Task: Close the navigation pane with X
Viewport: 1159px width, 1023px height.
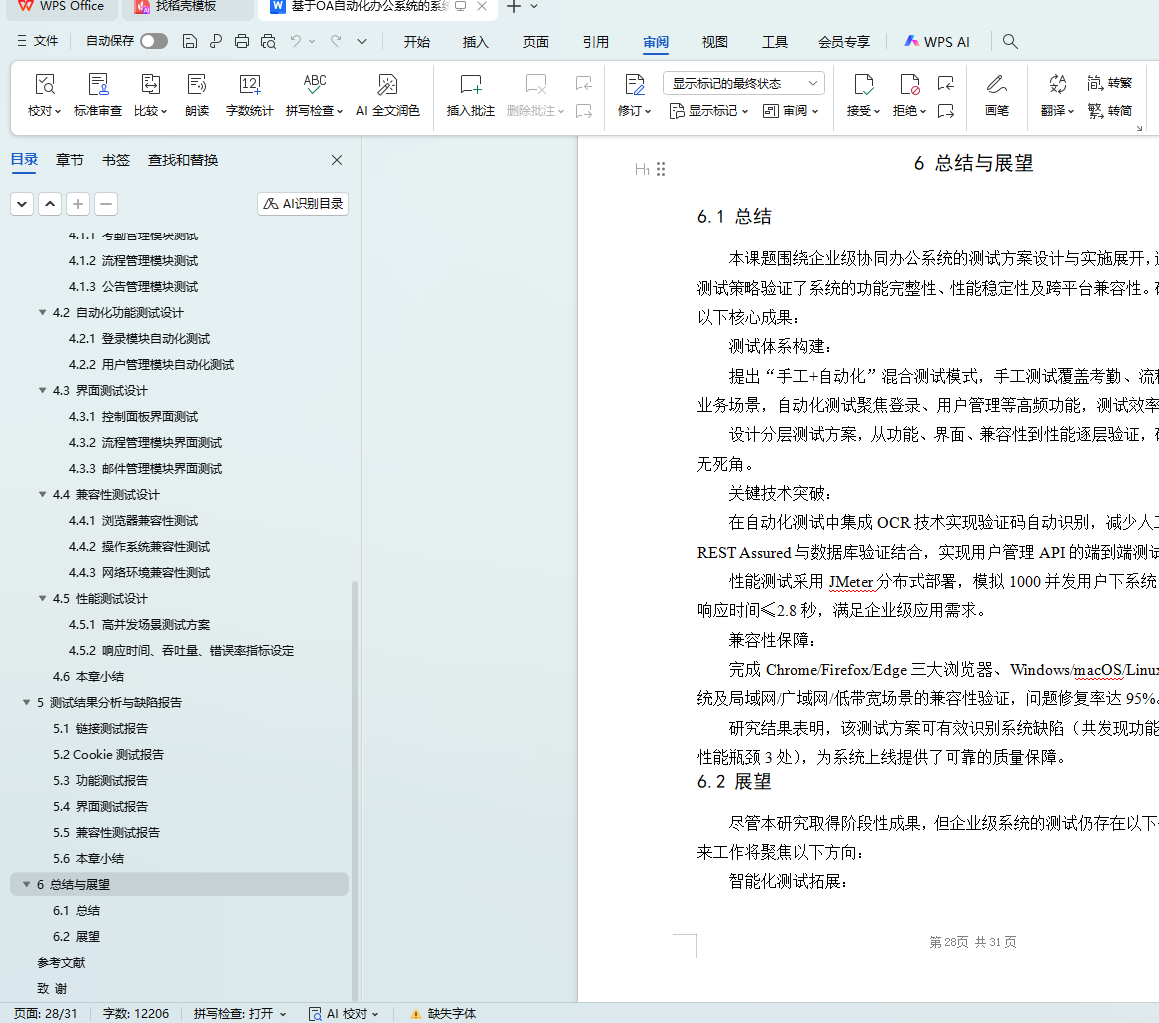Action: [337, 160]
